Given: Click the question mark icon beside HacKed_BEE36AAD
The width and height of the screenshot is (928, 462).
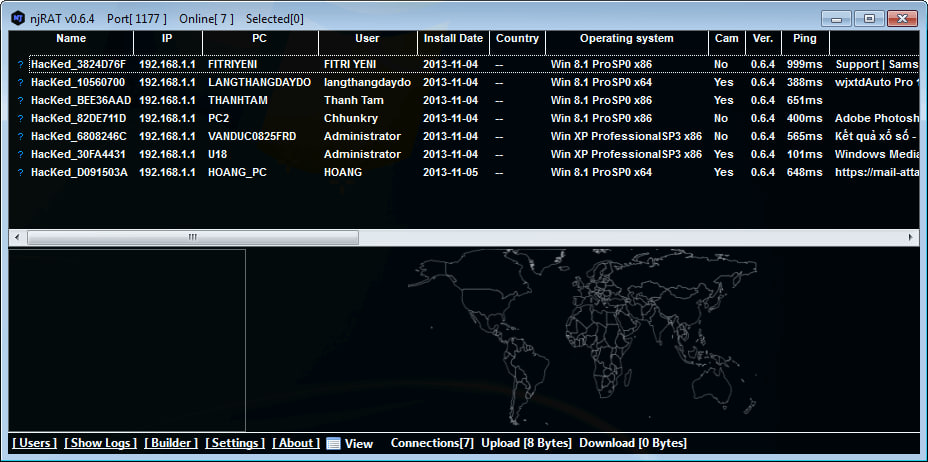Looking at the screenshot, I should pyautogui.click(x=19, y=101).
